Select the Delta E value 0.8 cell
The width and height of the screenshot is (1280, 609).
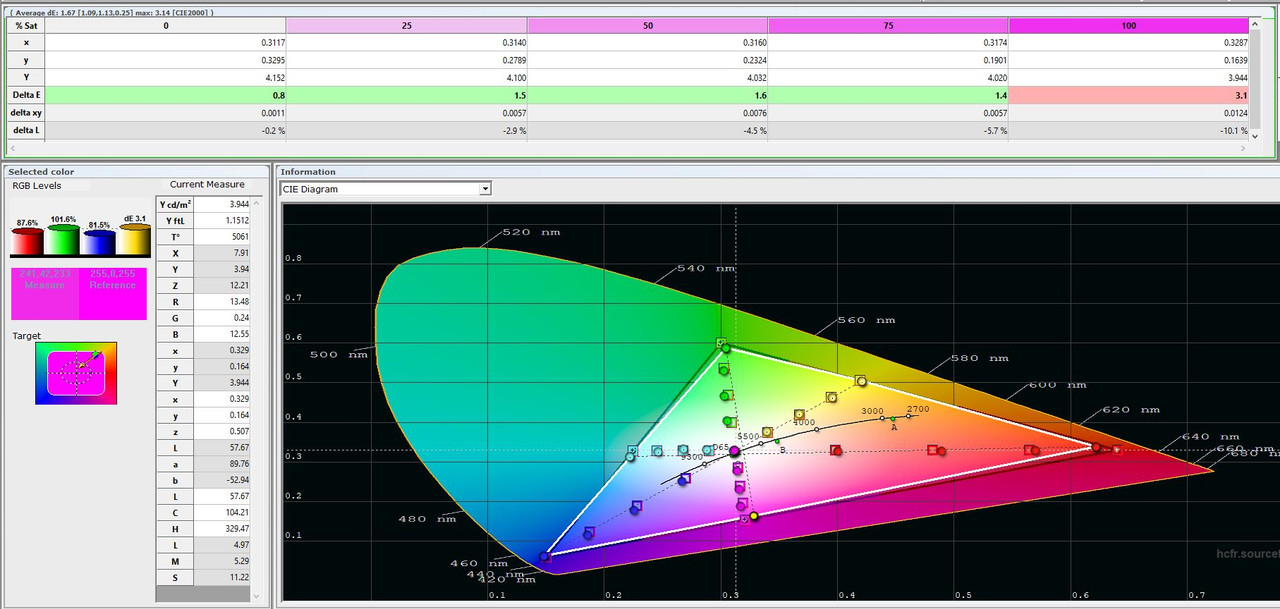[x=165, y=95]
